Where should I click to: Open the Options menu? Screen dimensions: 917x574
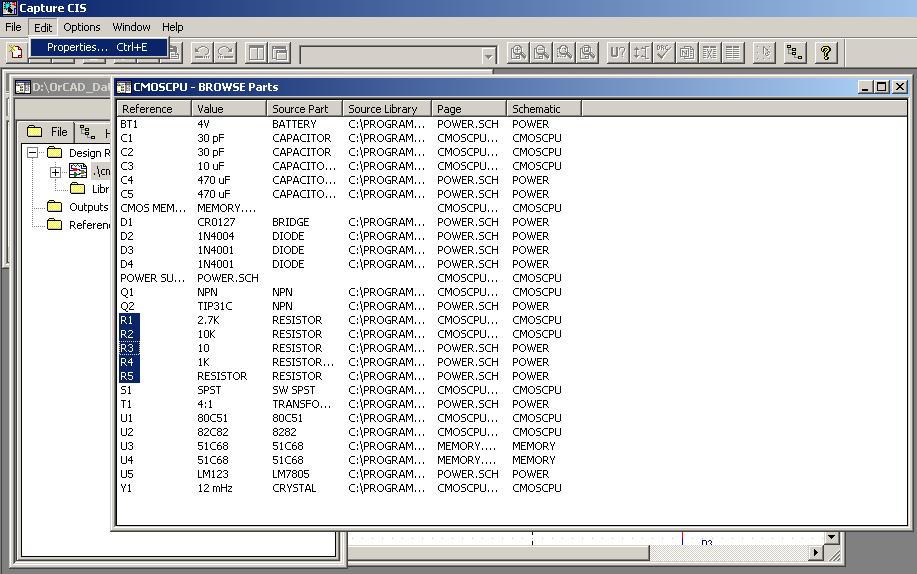click(x=82, y=27)
